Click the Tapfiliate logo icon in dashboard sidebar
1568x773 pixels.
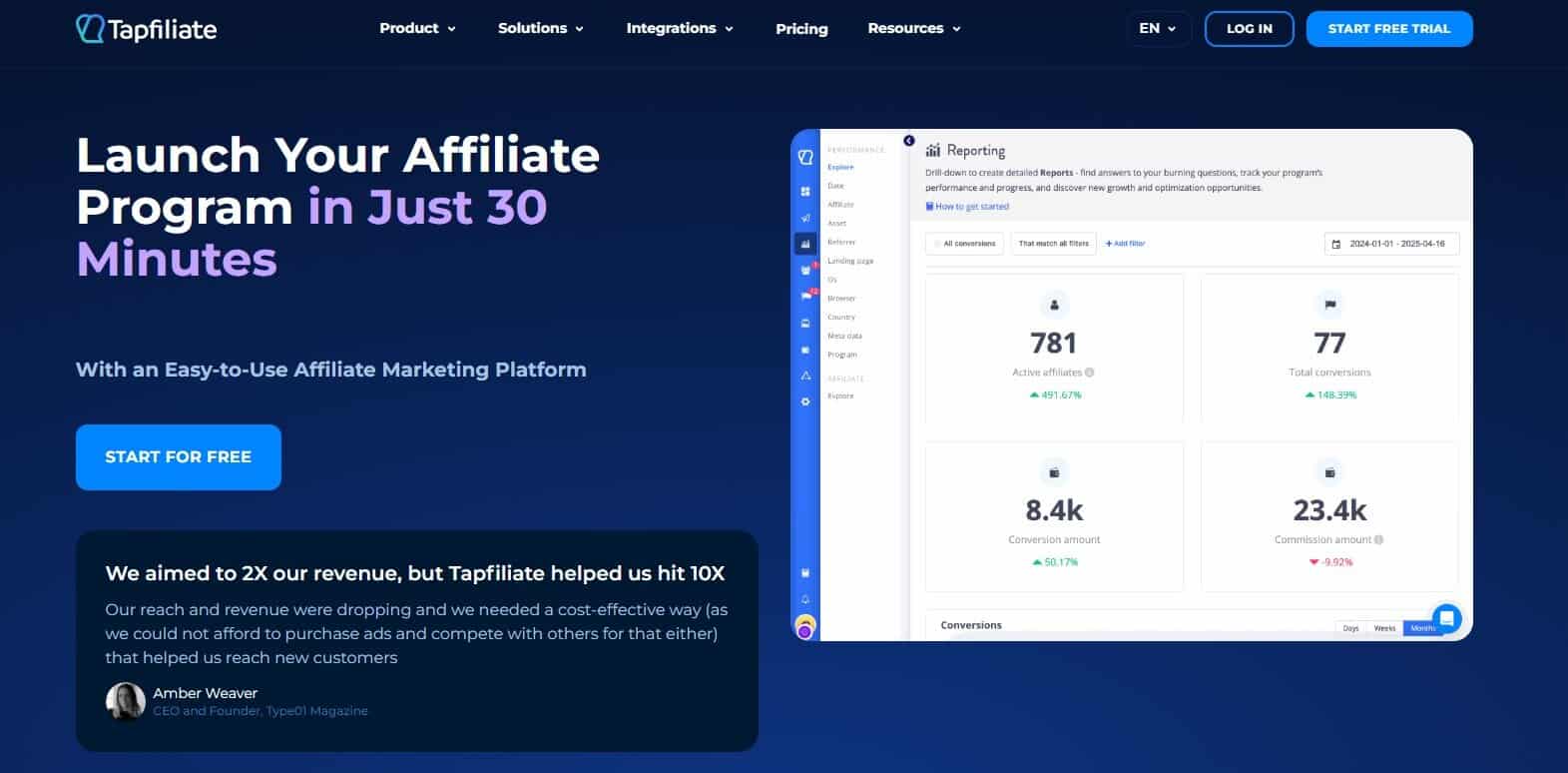[805, 157]
